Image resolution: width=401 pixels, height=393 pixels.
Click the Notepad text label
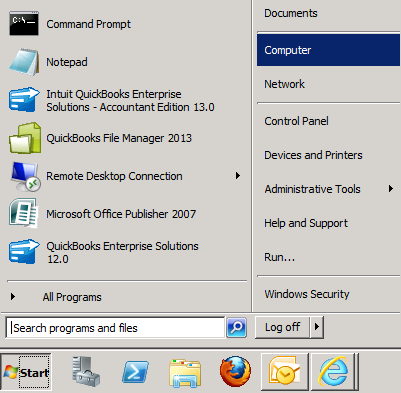(67, 62)
